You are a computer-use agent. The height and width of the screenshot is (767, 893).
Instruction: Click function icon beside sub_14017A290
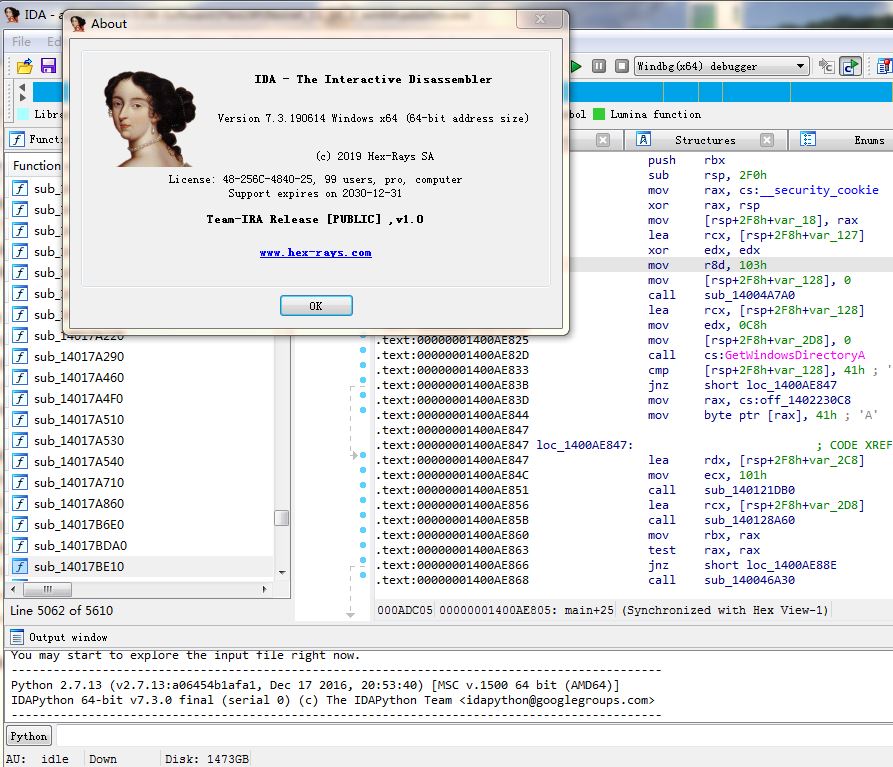tap(20, 356)
